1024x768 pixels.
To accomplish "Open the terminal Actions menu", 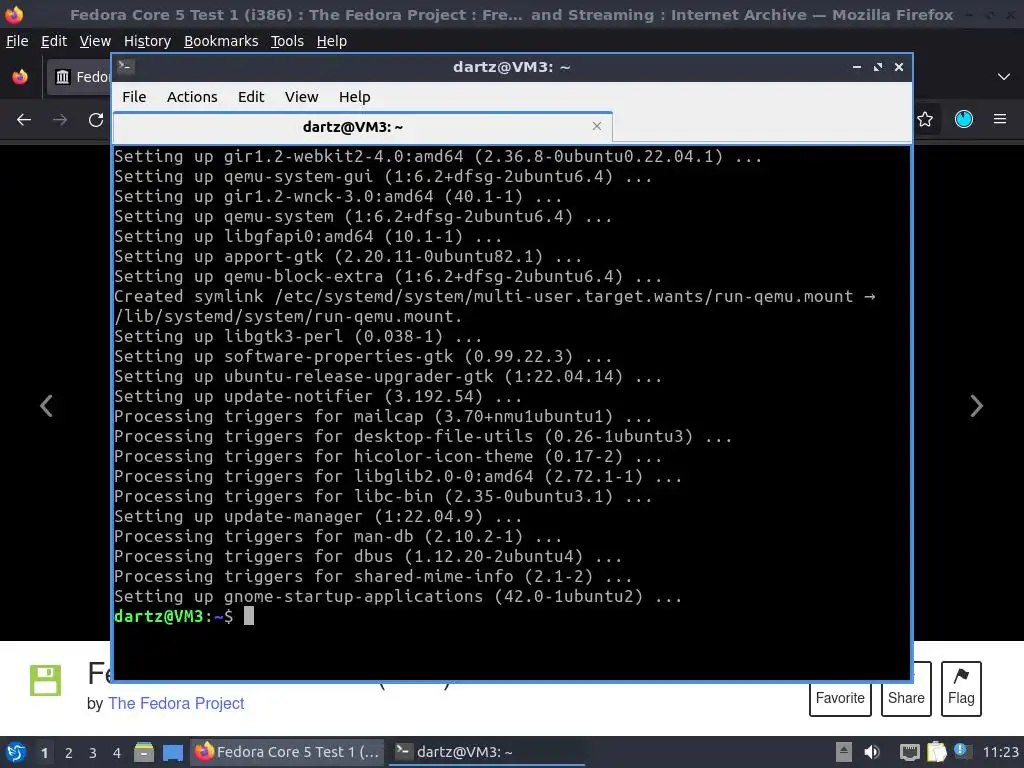I will coord(192,97).
